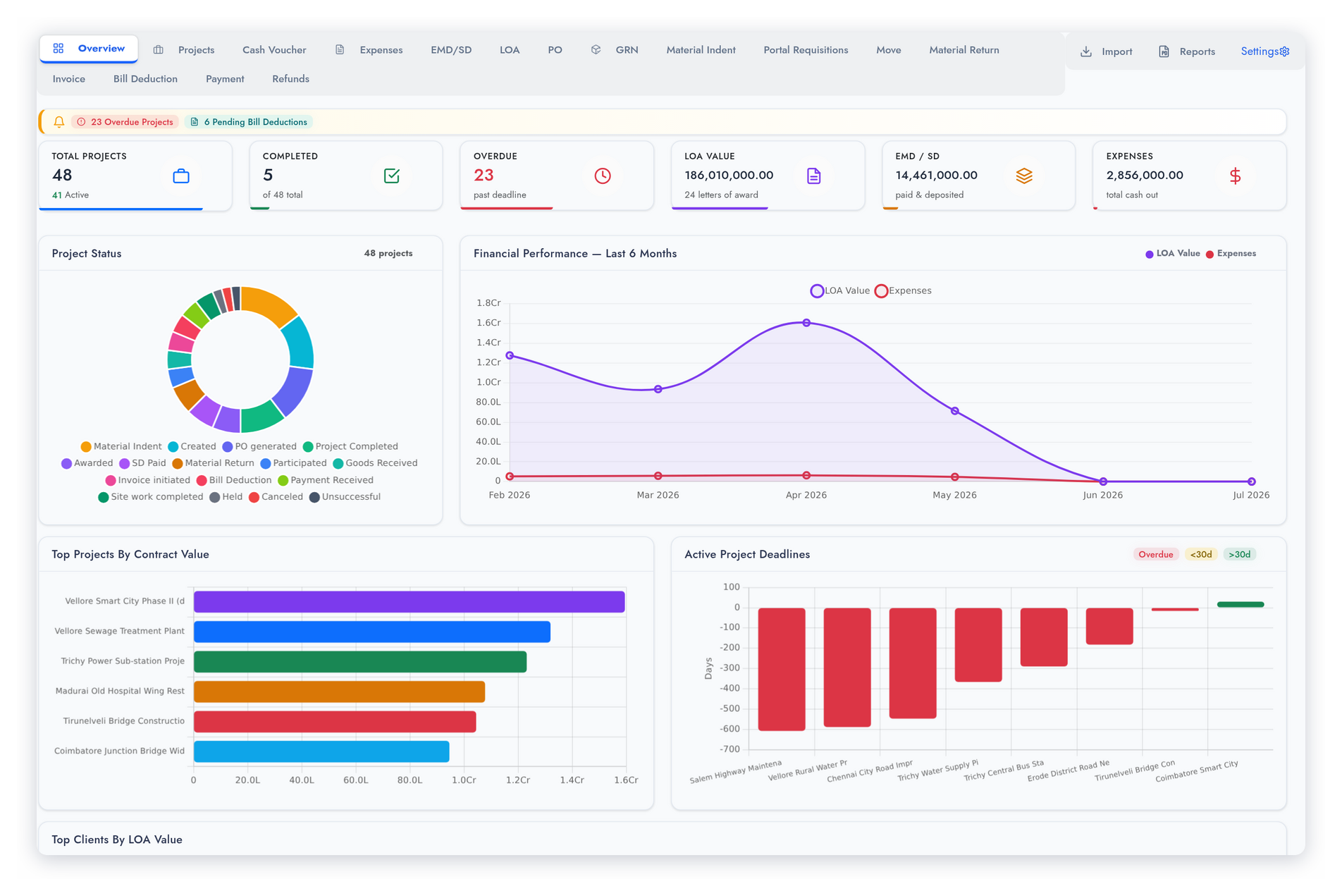The image size is (1342, 896).
Task: Open the Material Indent tab
Action: pyautogui.click(x=701, y=50)
